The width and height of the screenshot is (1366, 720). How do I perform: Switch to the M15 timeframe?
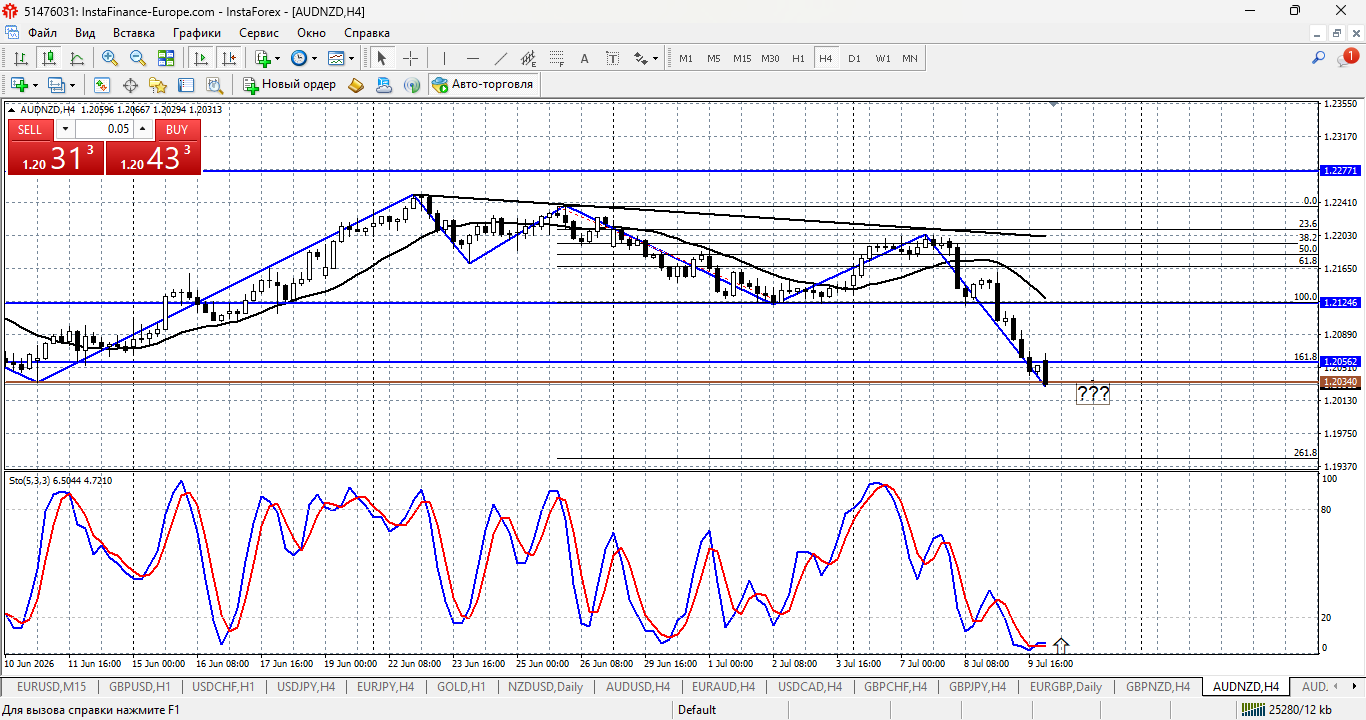click(742, 58)
